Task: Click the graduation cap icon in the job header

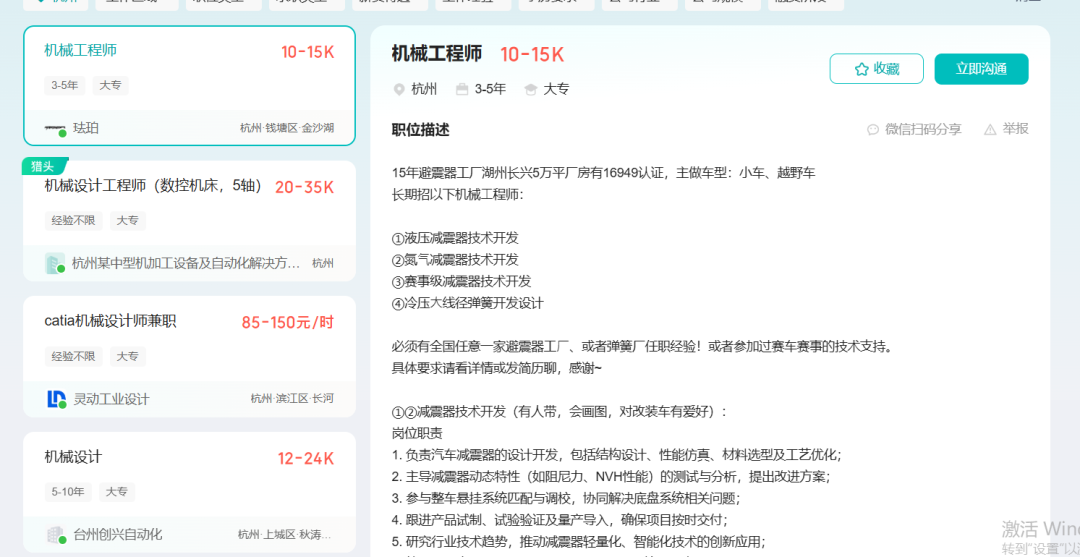Action: click(x=531, y=89)
